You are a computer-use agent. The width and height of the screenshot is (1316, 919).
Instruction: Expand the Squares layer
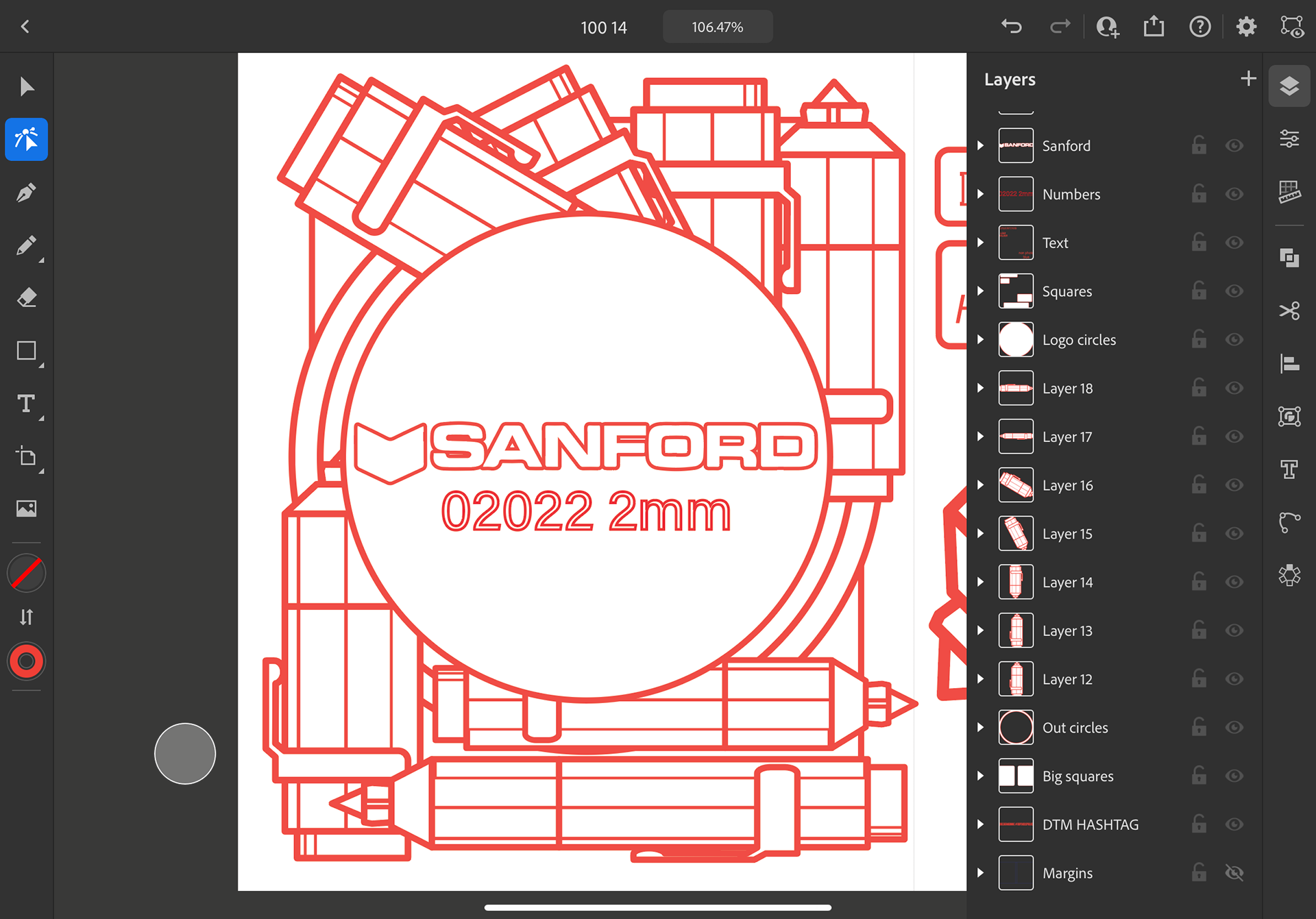(981, 291)
